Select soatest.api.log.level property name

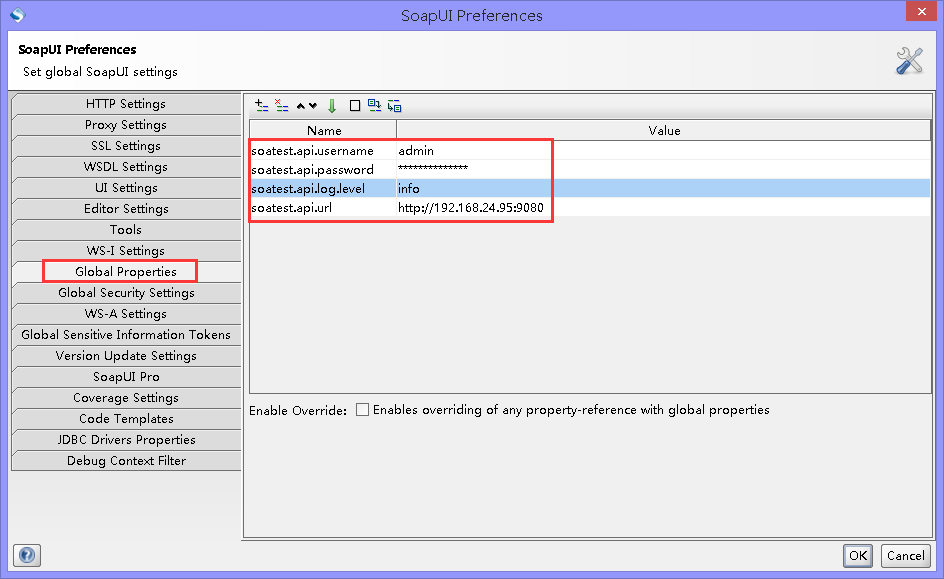pos(323,188)
